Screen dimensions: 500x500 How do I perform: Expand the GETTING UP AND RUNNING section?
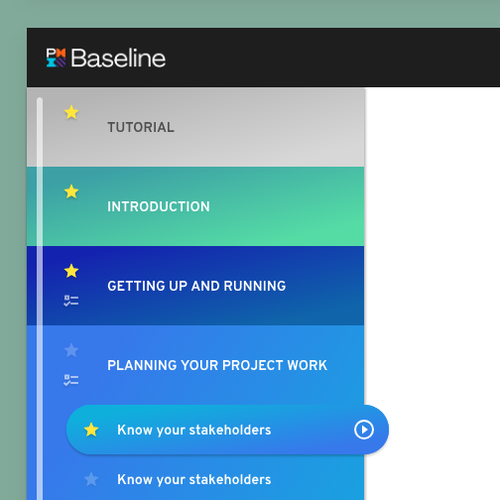[196, 286]
